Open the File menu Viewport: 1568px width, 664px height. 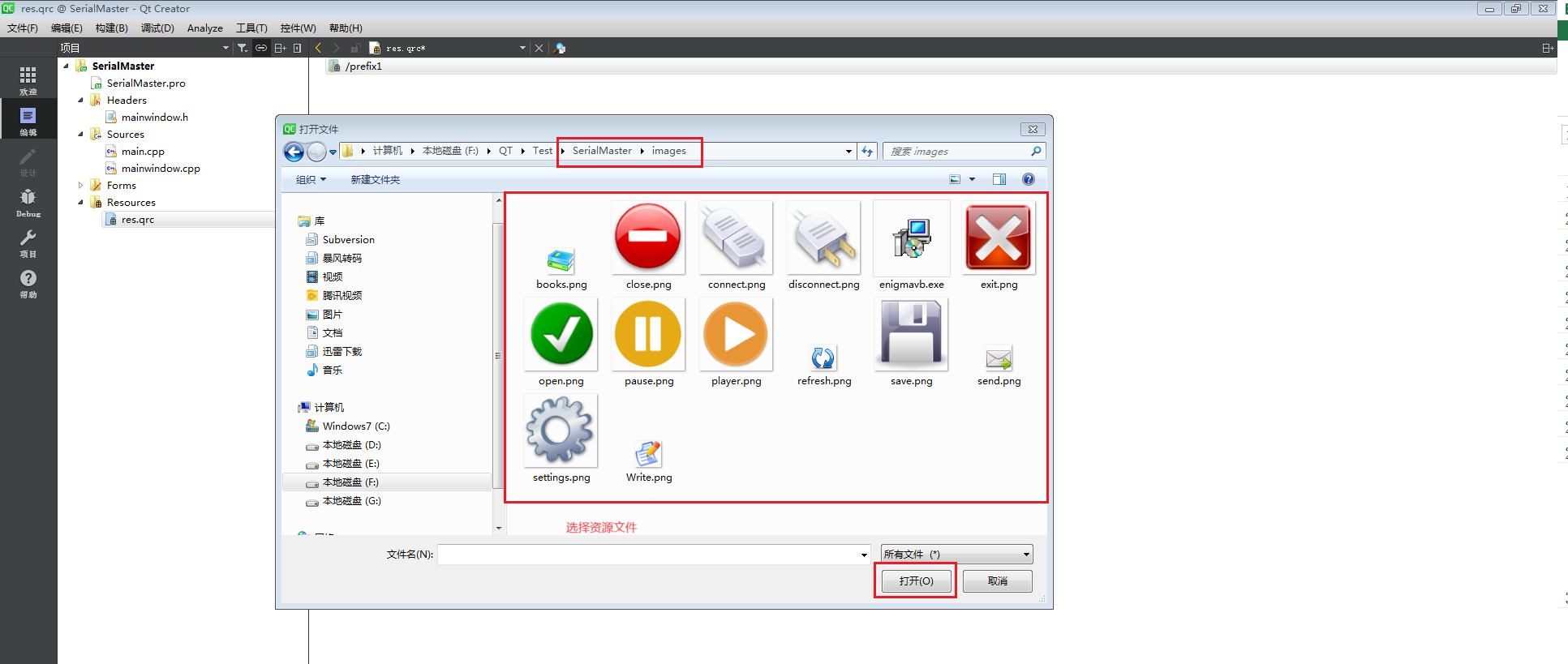(x=23, y=28)
